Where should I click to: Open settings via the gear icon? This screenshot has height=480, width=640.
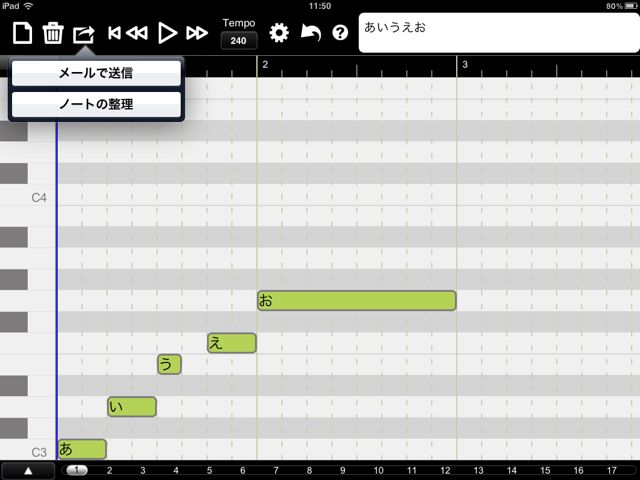coord(279,33)
